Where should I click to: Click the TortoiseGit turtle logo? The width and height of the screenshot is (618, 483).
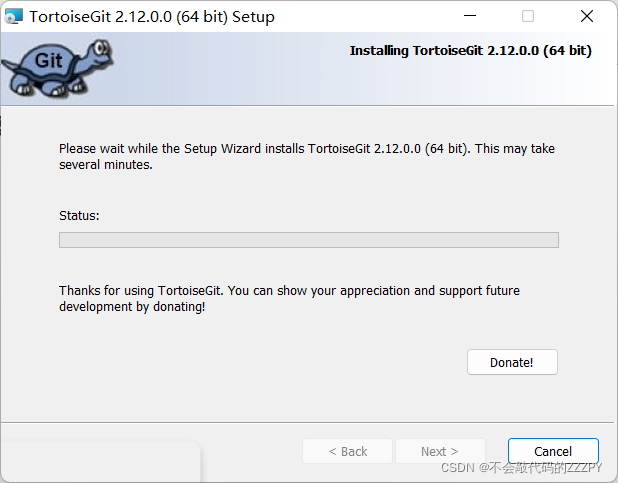click(x=57, y=68)
